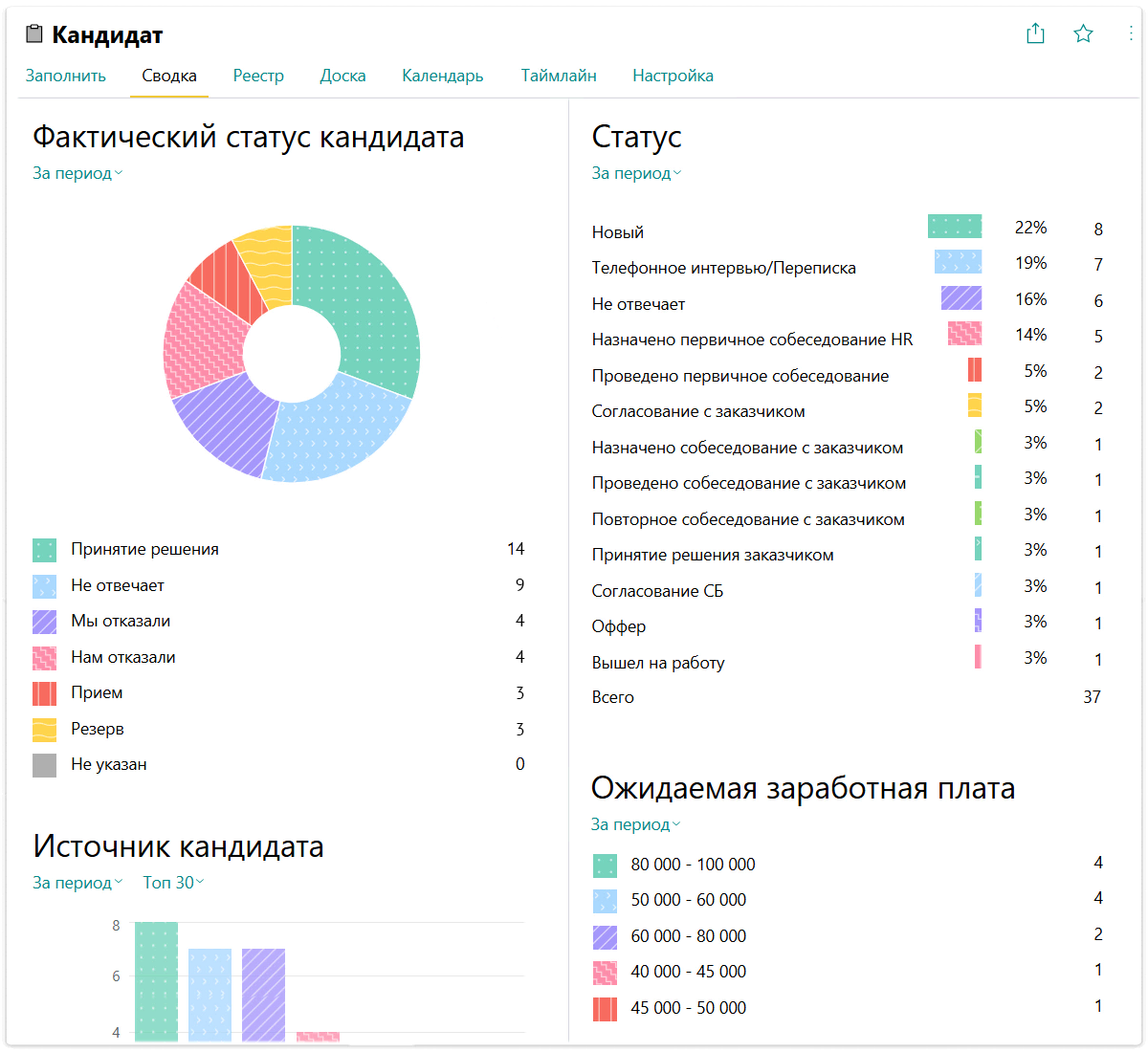Screen dimensions: 1148x1052
Task: Open the Настройка tab
Action: (673, 76)
